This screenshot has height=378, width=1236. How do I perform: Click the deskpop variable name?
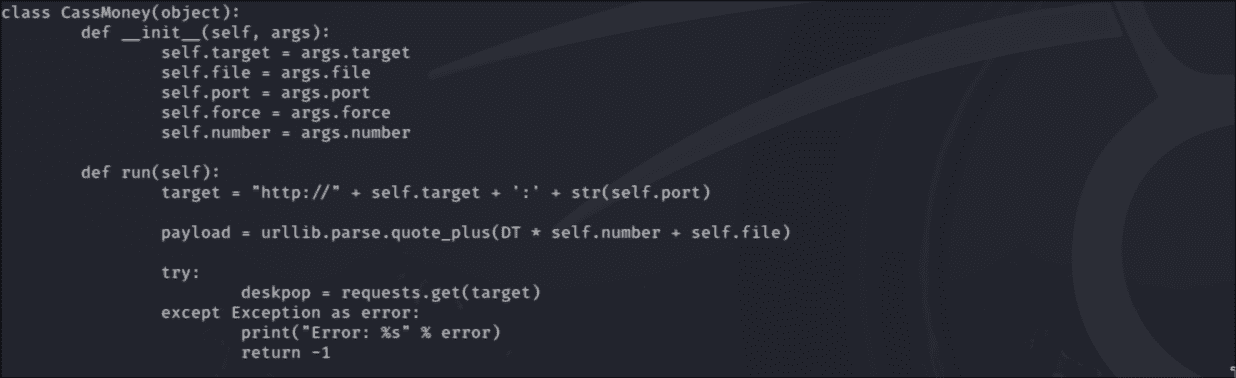276,292
